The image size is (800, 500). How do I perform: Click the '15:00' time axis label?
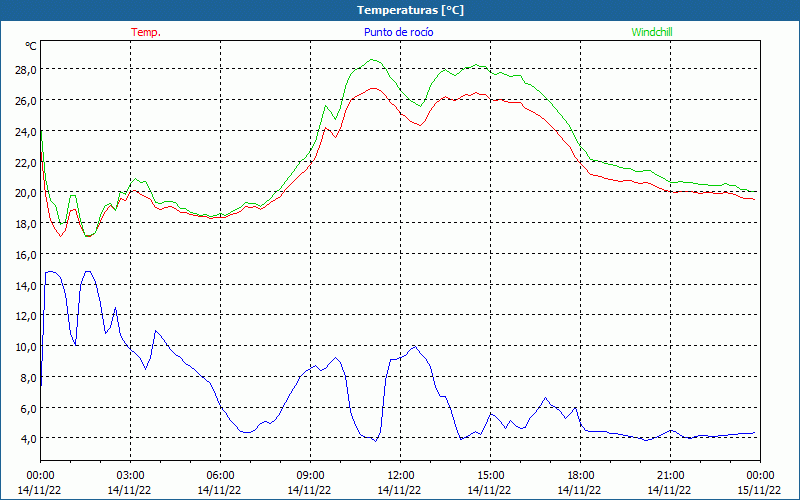point(490,476)
